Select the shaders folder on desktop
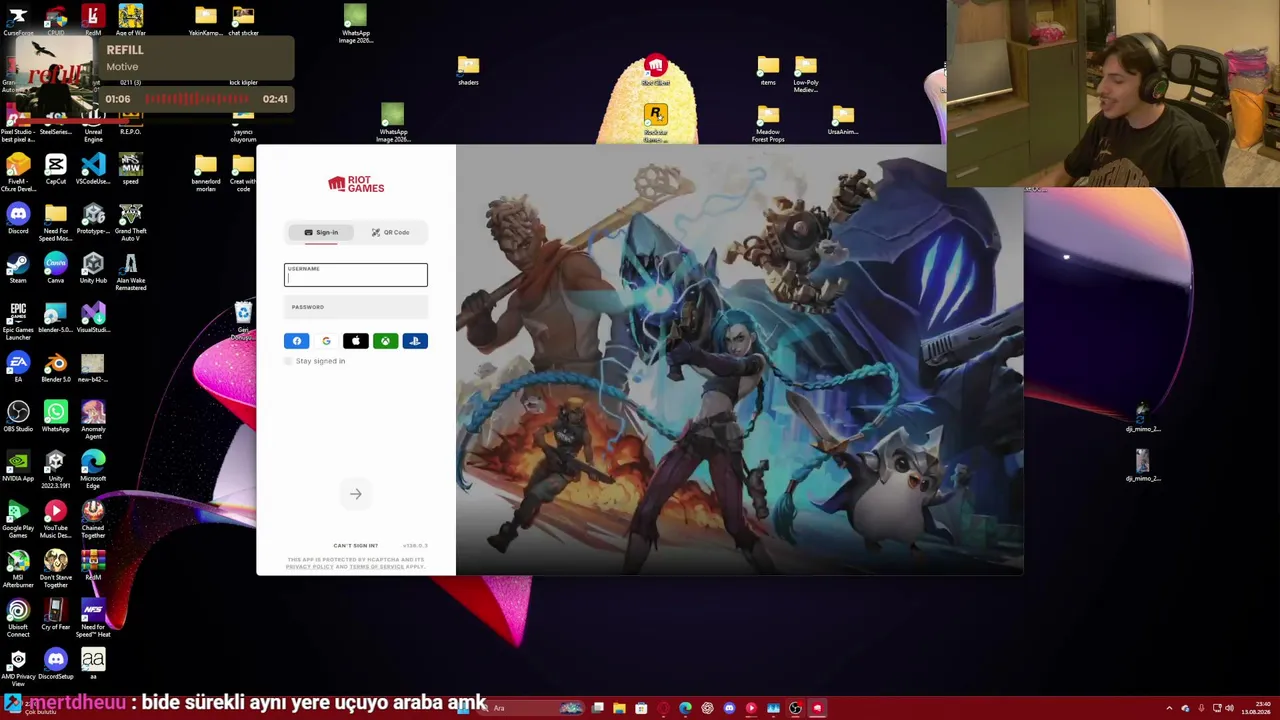This screenshot has height=720, width=1280. click(468, 72)
